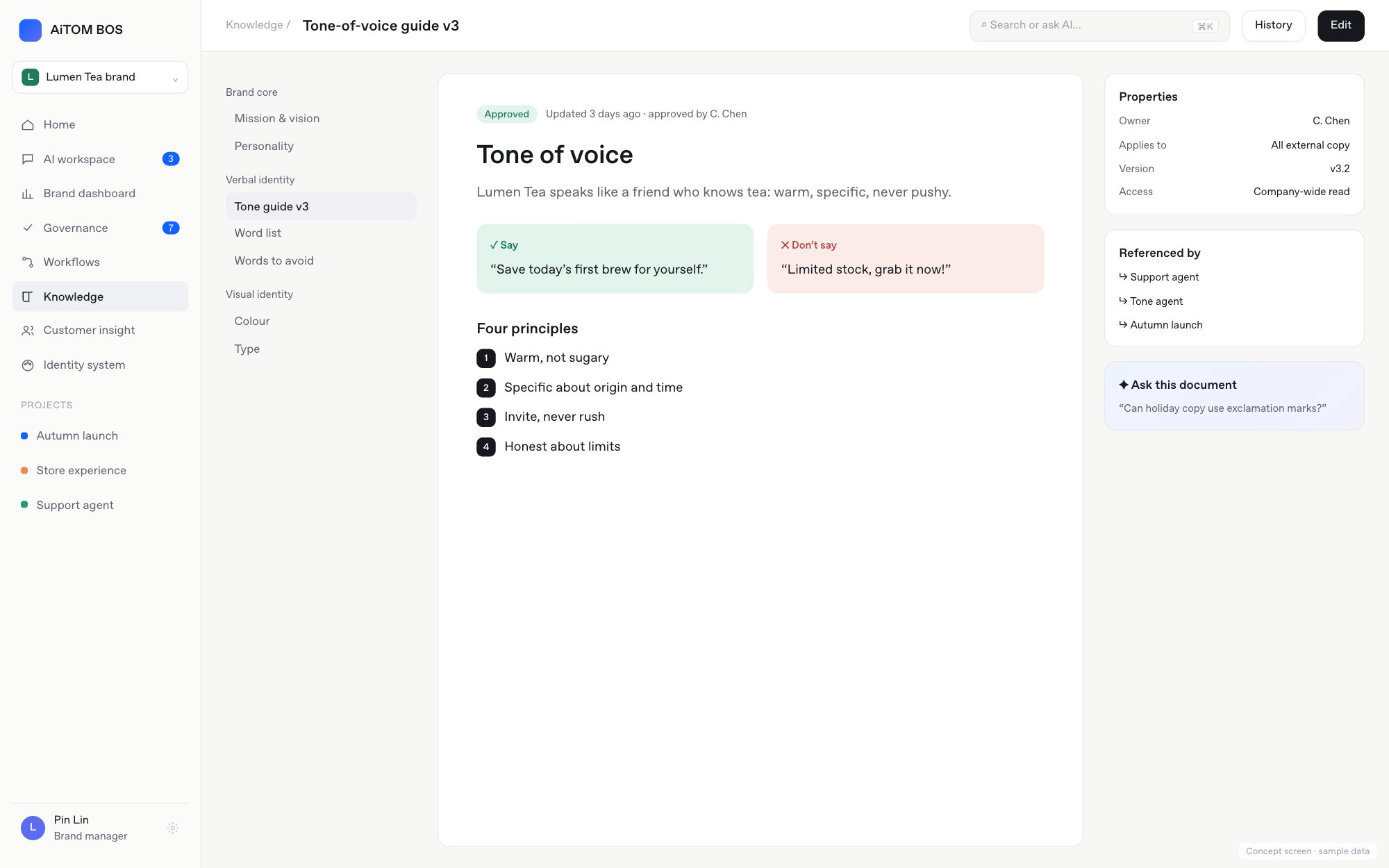
Task: Click the green Approved status badge
Action: (506, 114)
